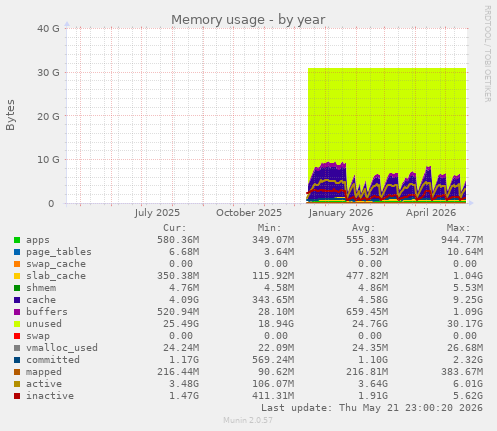Click page_tables max value 10.64M
This screenshot has height=431, width=497.
coord(465,252)
